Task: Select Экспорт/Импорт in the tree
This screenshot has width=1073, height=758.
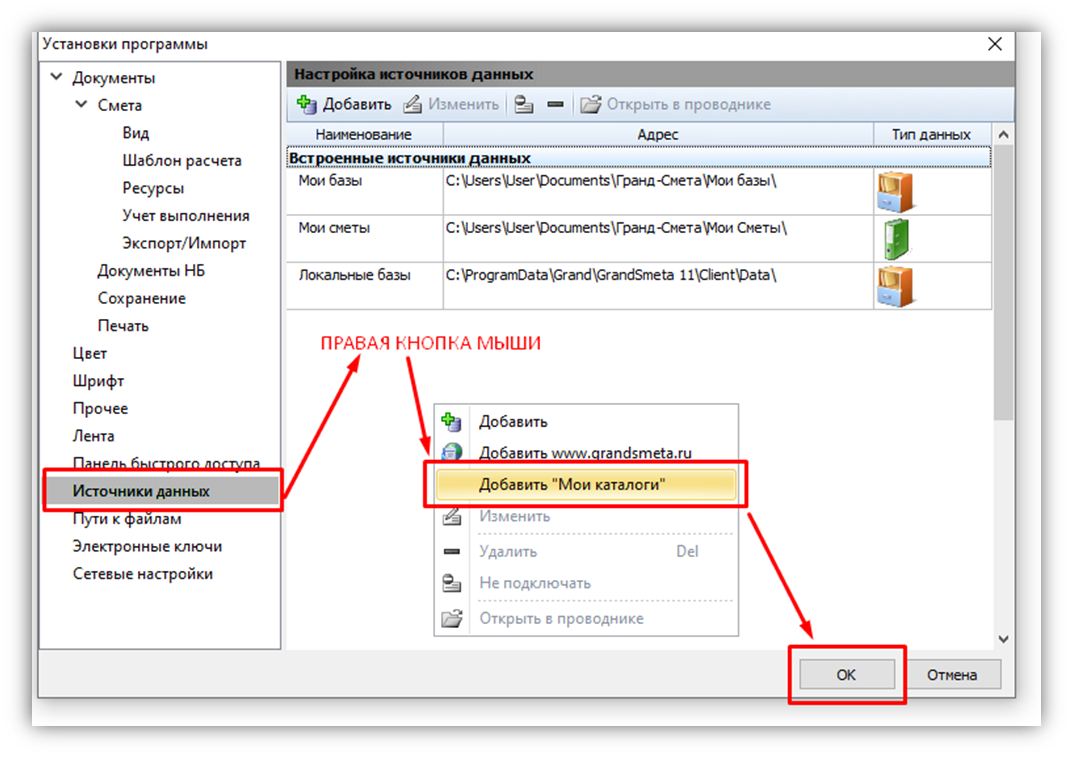Action: pyautogui.click(x=184, y=243)
